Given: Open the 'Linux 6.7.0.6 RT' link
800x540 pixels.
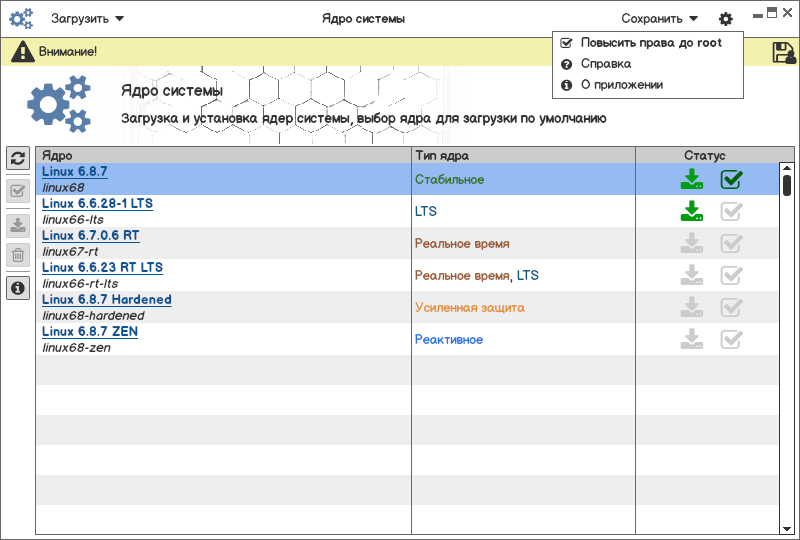Looking at the screenshot, I should pyautogui.click(x=90, y=235).
